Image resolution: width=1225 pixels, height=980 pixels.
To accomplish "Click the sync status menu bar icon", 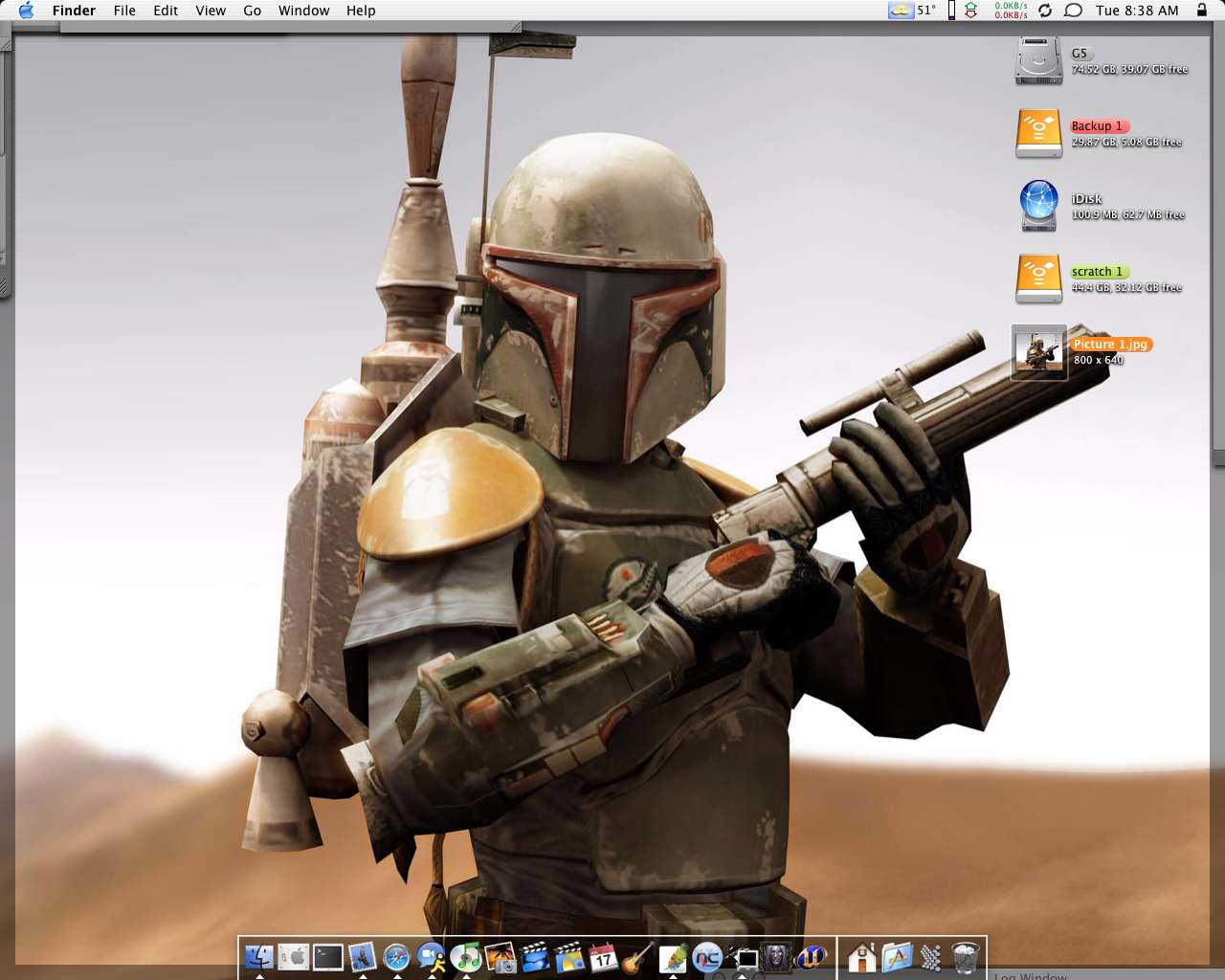I will 1045,11.
